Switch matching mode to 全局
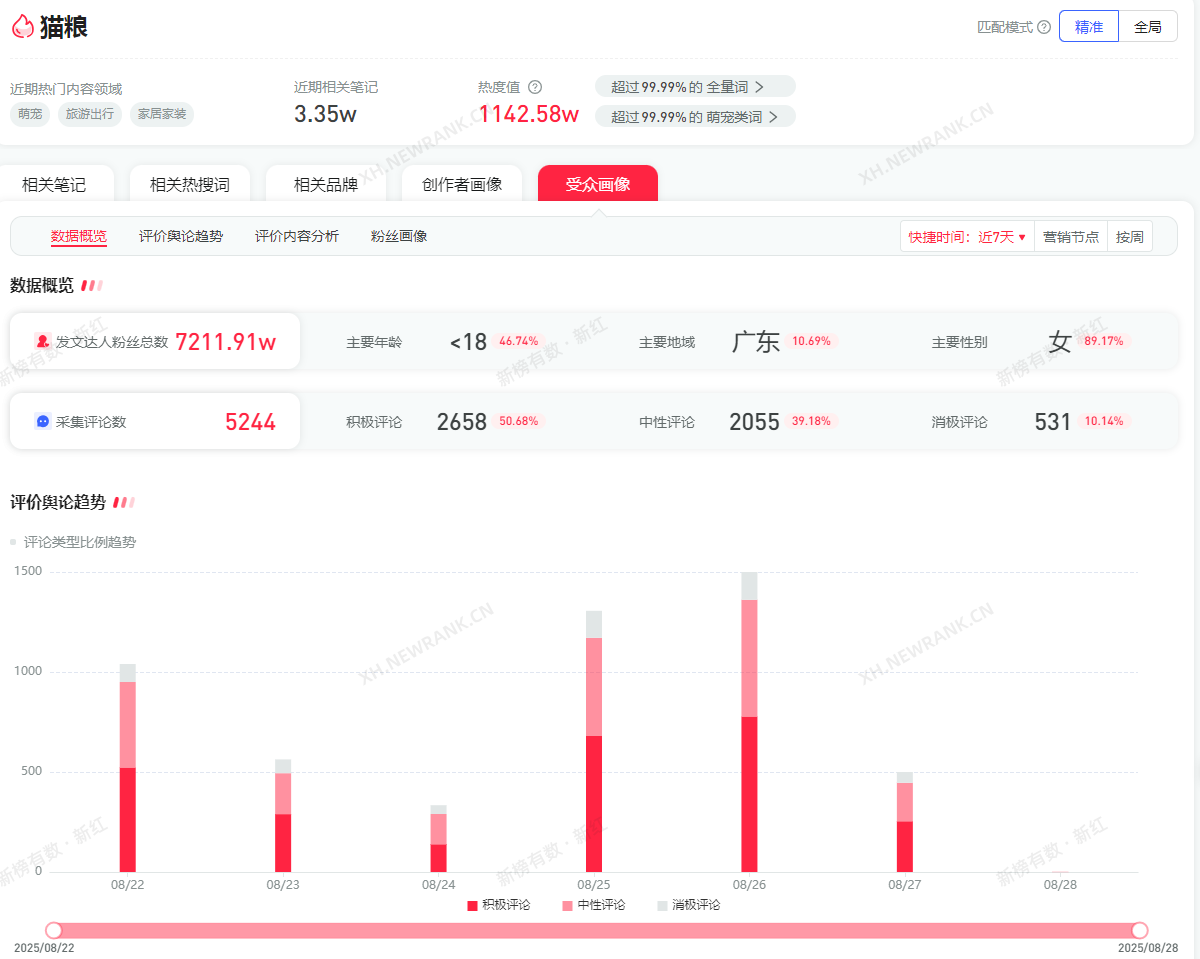This screenshot has width=1200, height=959. 1148,27
